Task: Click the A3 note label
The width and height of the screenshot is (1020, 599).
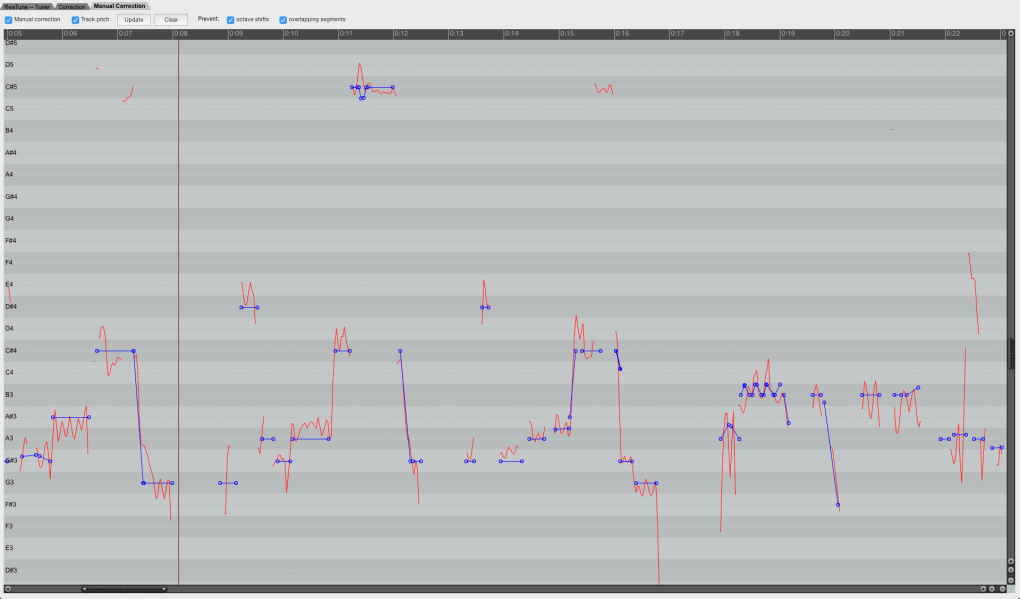Action: [x=9, y=438]
